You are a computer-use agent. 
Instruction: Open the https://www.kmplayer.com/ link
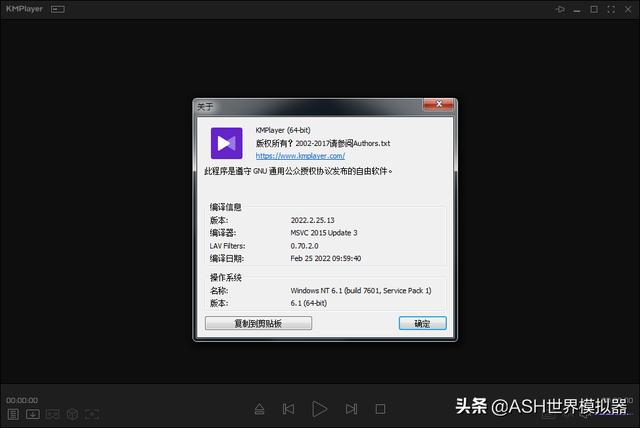300,156
